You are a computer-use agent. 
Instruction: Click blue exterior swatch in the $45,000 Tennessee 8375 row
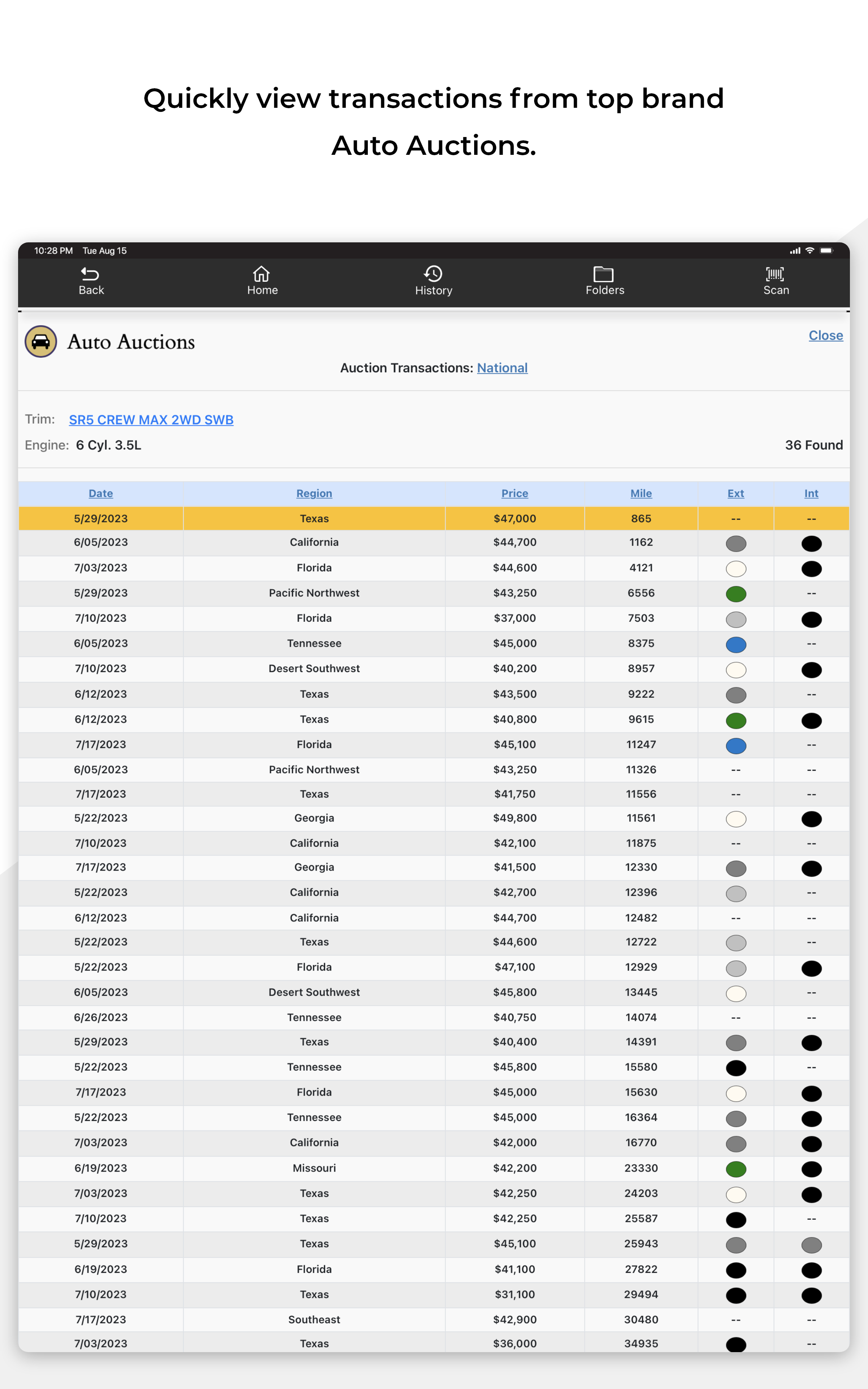[x=736, y=645]
